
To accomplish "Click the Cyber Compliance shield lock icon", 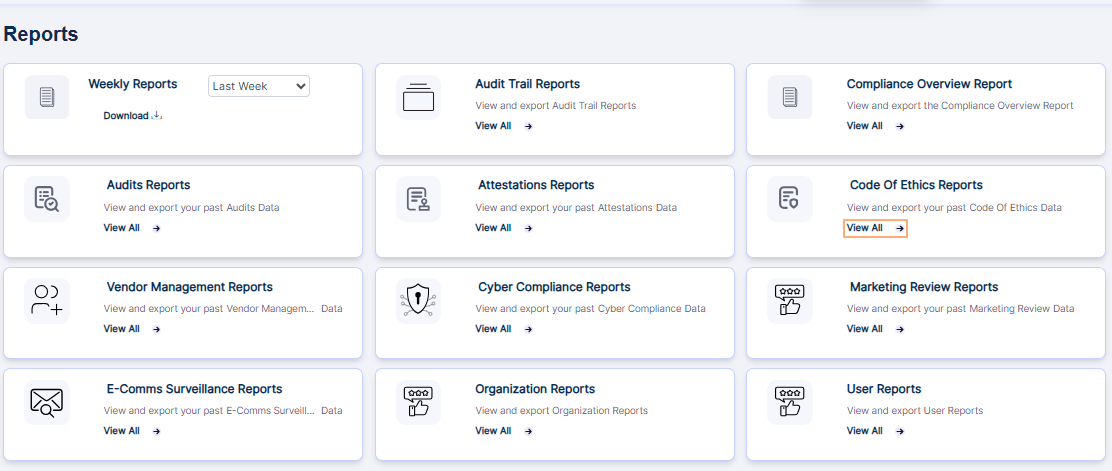I will coord(418,301).
